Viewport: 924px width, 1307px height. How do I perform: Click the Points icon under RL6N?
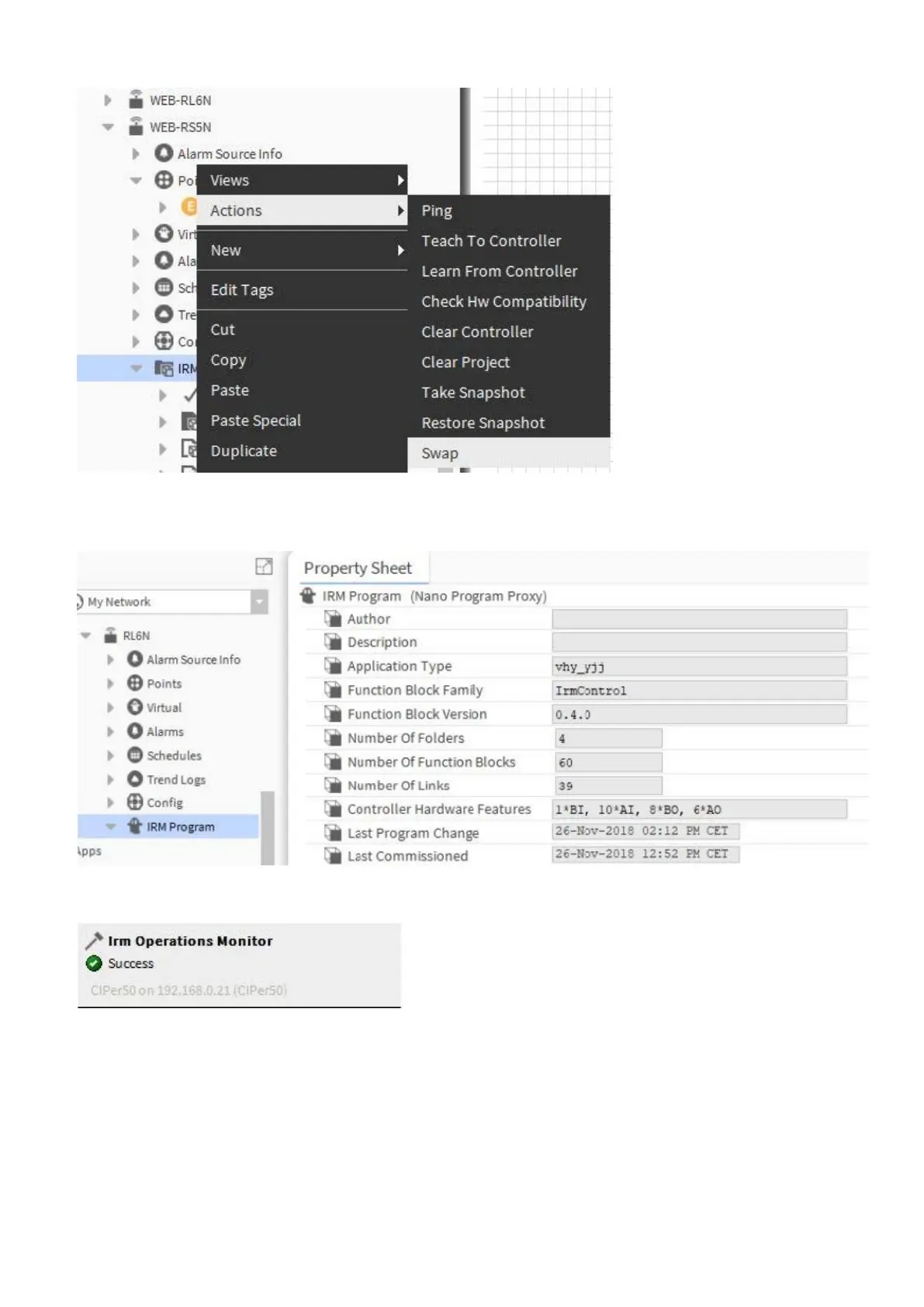click(135, 683)
